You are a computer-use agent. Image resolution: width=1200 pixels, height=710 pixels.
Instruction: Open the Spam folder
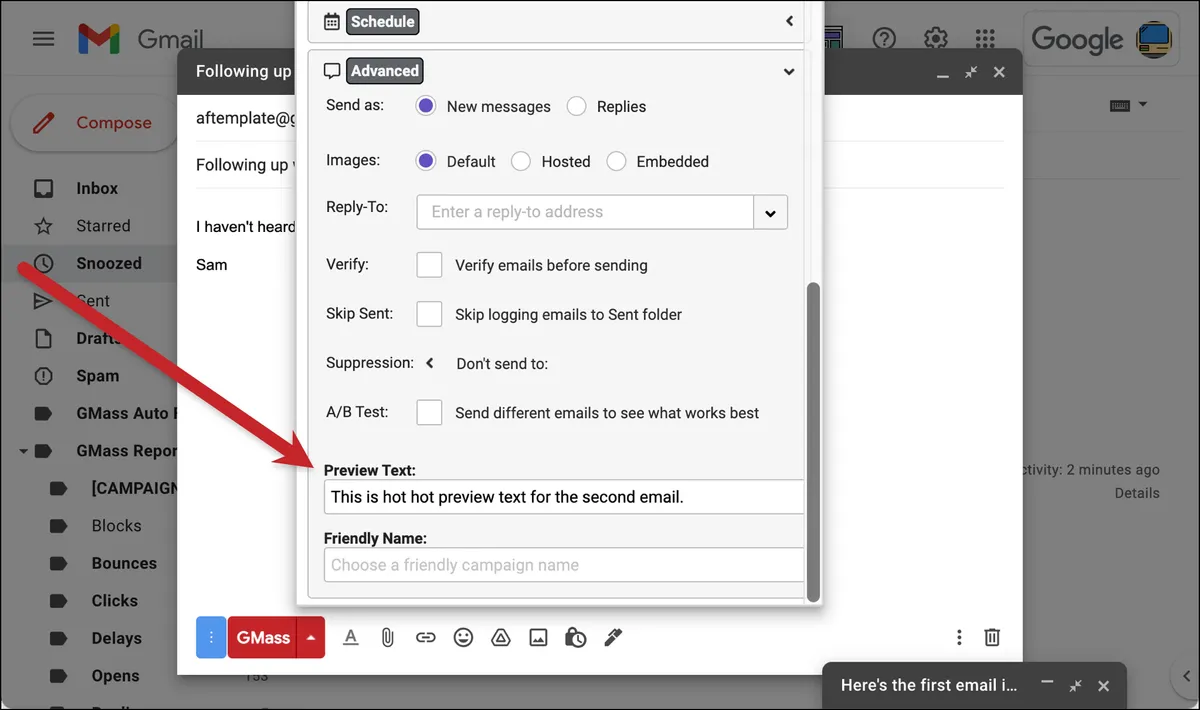pos(98,376)
